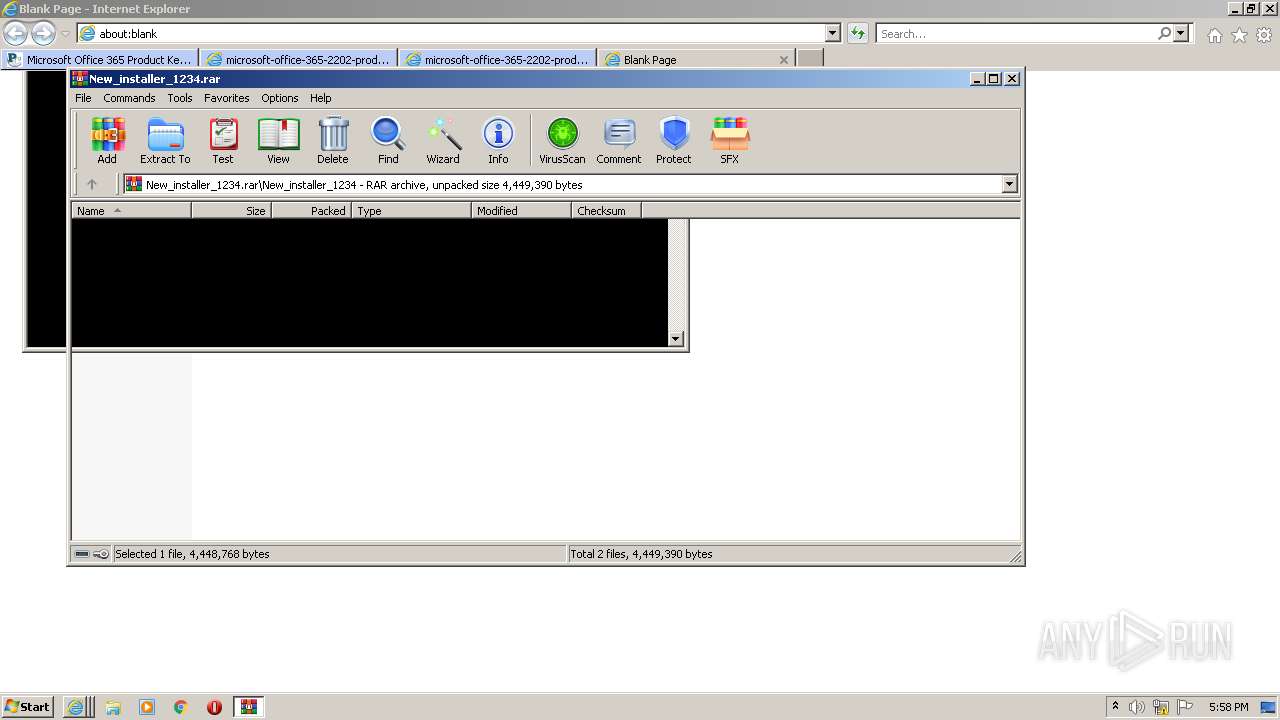The image size is (1280, 720).
Task: Open a new Internet Explorer tab
Action: pyautogui.click(x=810, y=59)
